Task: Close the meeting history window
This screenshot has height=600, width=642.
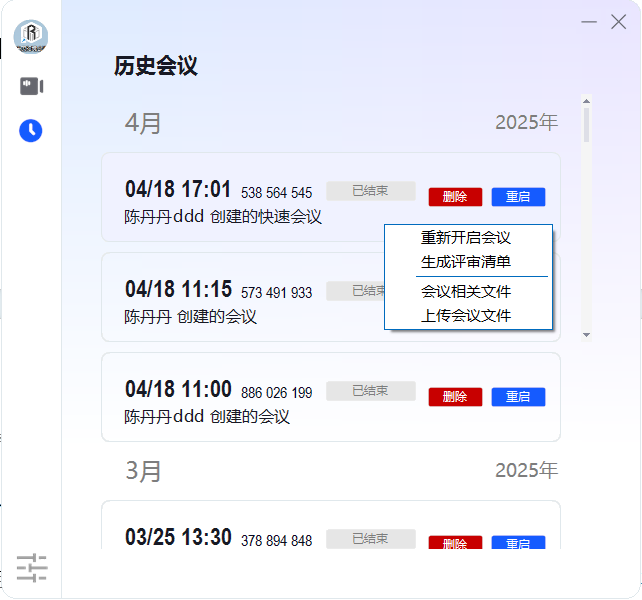Action: [619, 21]
